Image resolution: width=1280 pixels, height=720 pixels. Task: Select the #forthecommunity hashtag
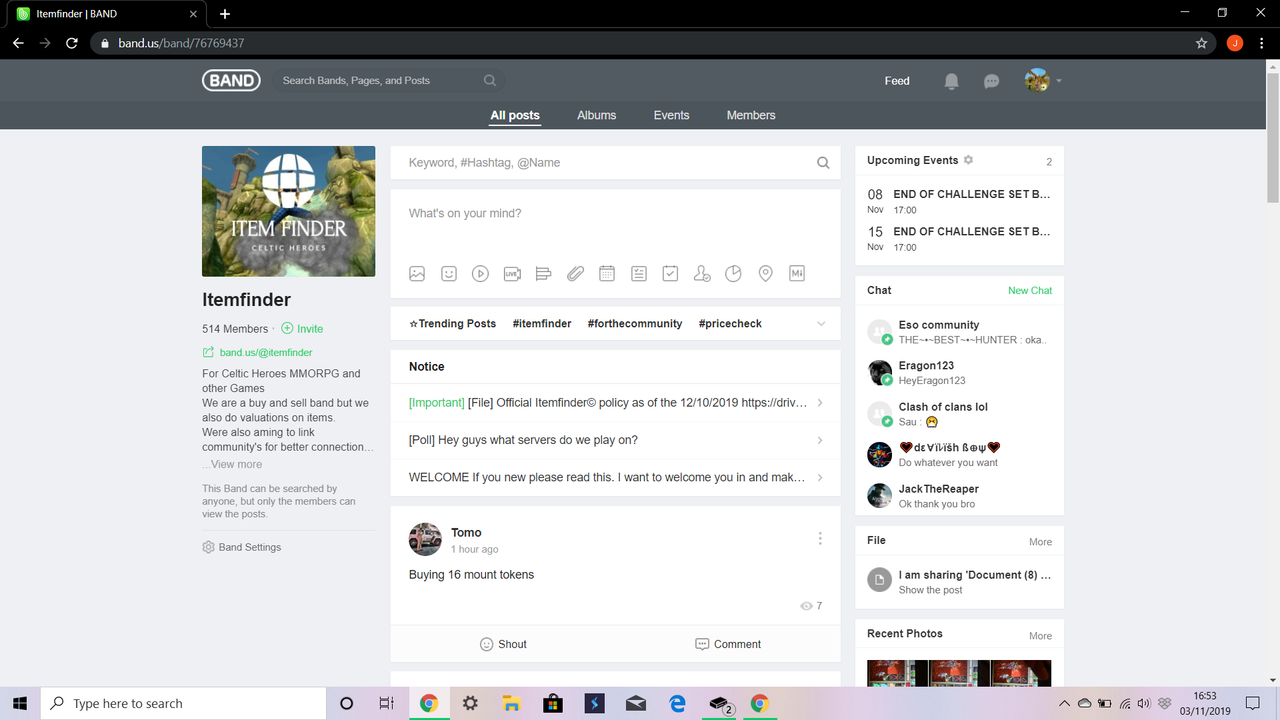point(635,324)
